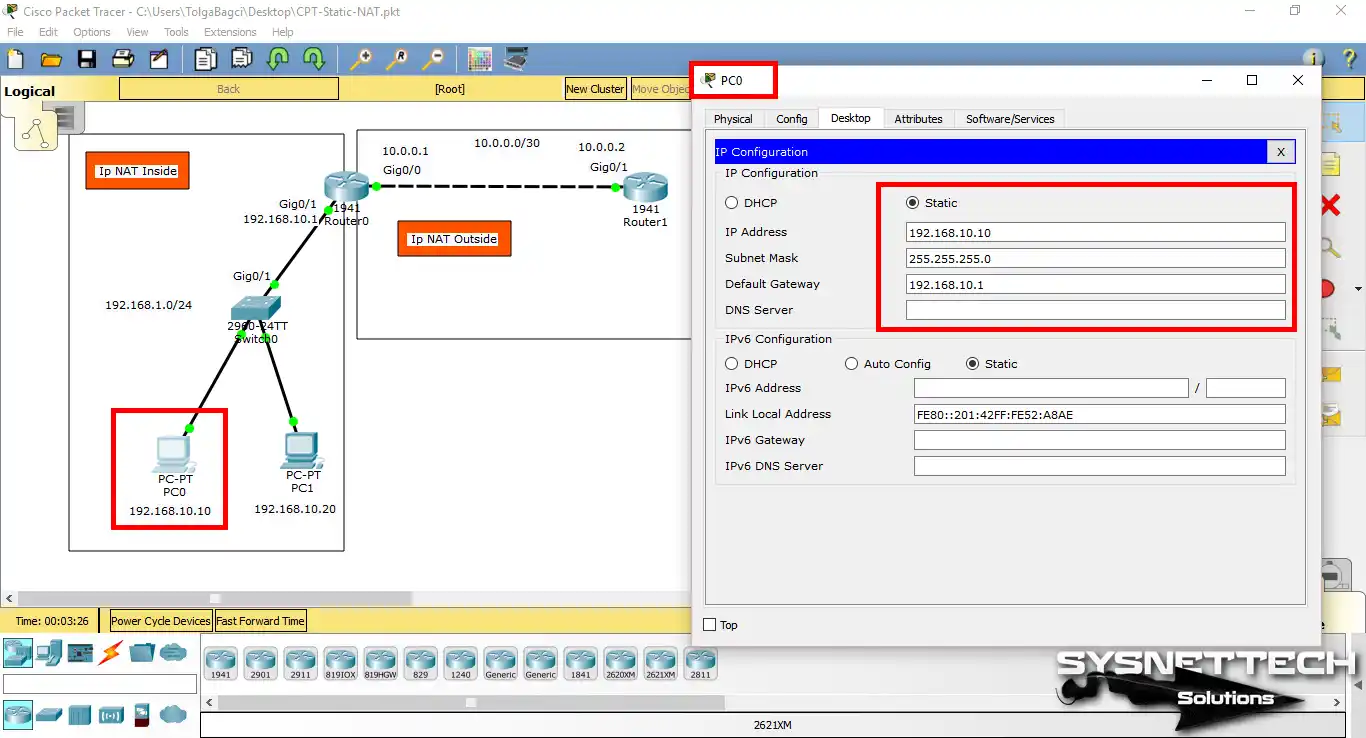This screenshot has width=1366, height=738.
Task: Switch to the Config tab of PC0
Action: click(792, 118)
